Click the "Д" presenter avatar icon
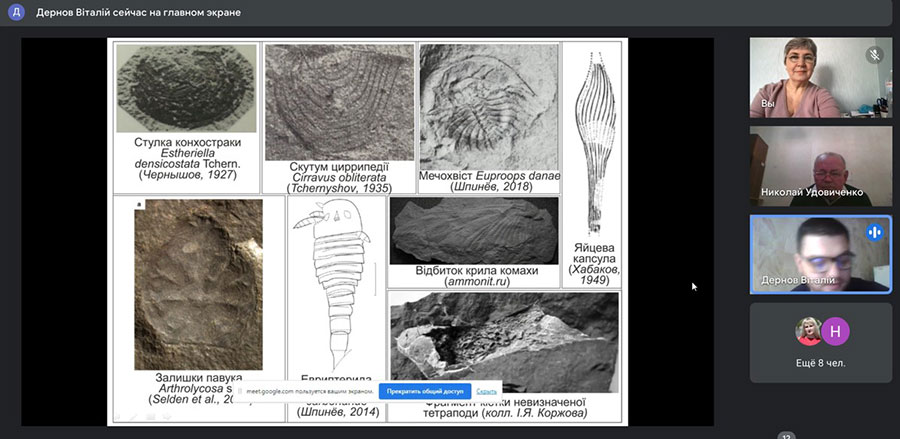Image resolution: width=900 pixels, height=439 pixels. click(x=17, y=12)
